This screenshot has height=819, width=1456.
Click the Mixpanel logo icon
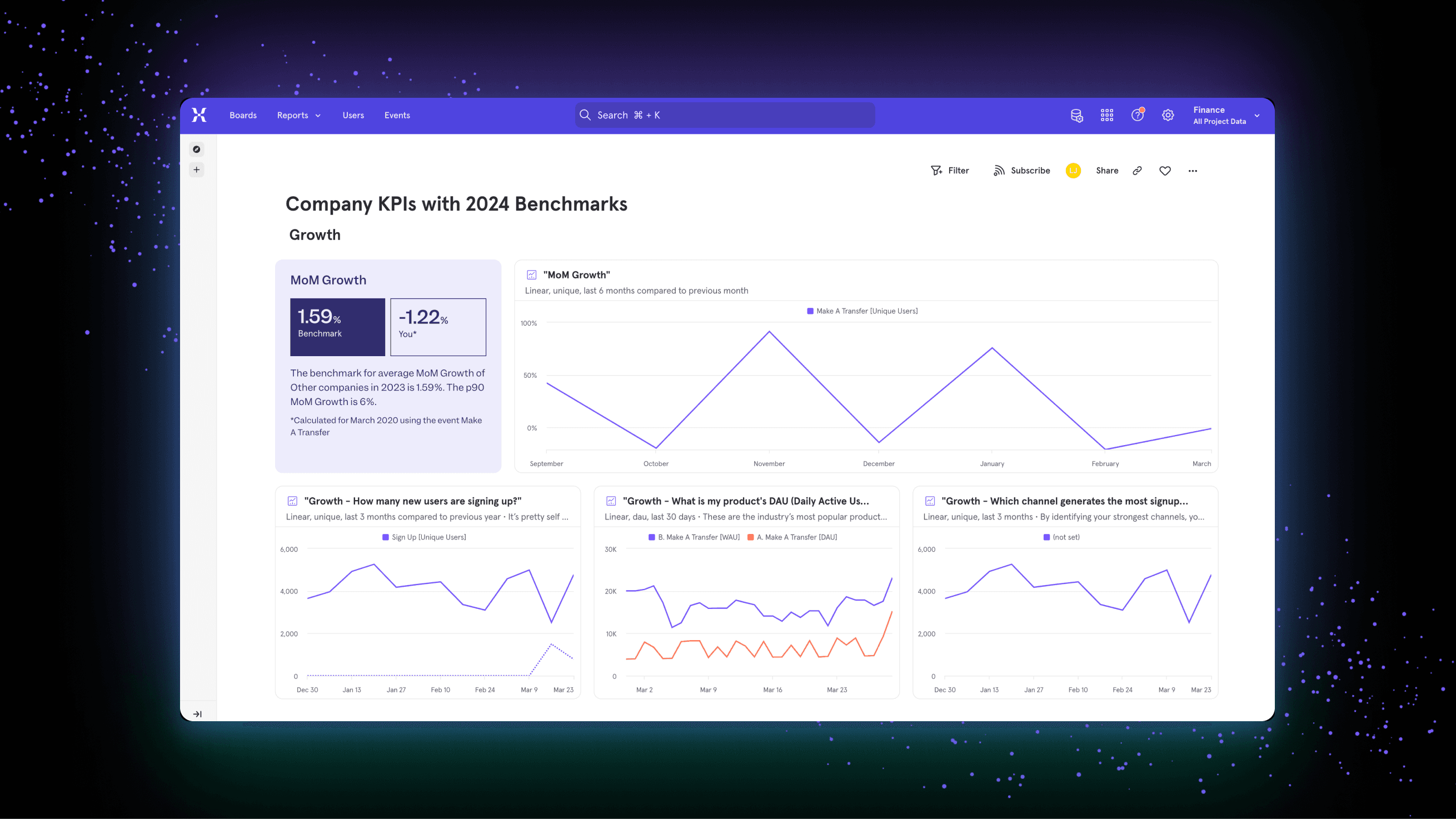199,115
